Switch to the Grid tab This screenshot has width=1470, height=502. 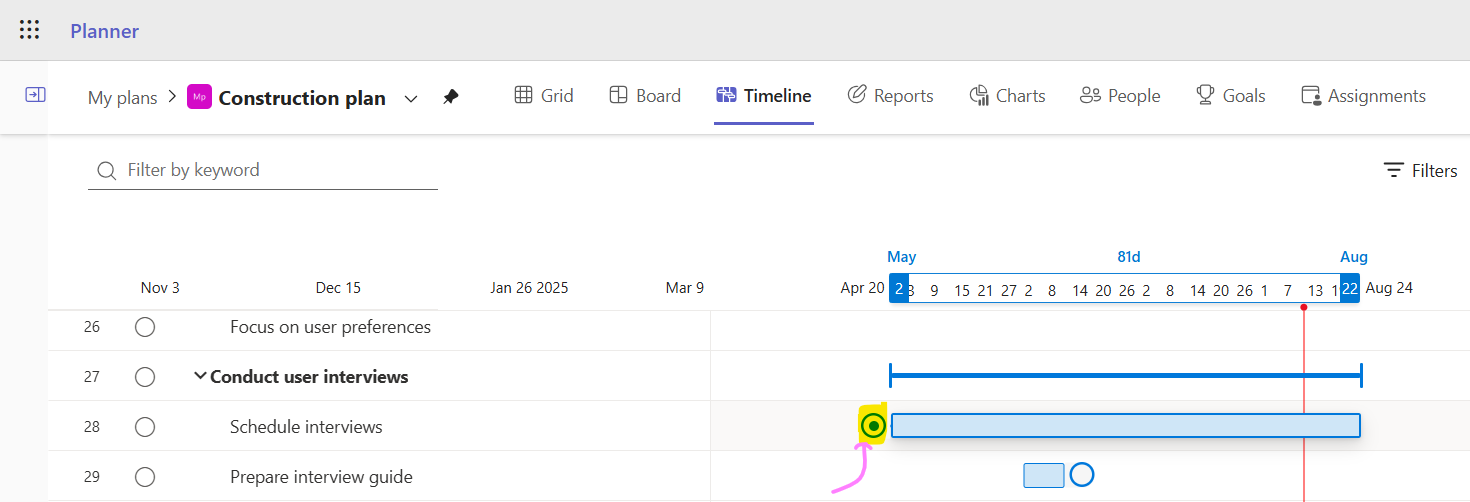coord(544,96)
